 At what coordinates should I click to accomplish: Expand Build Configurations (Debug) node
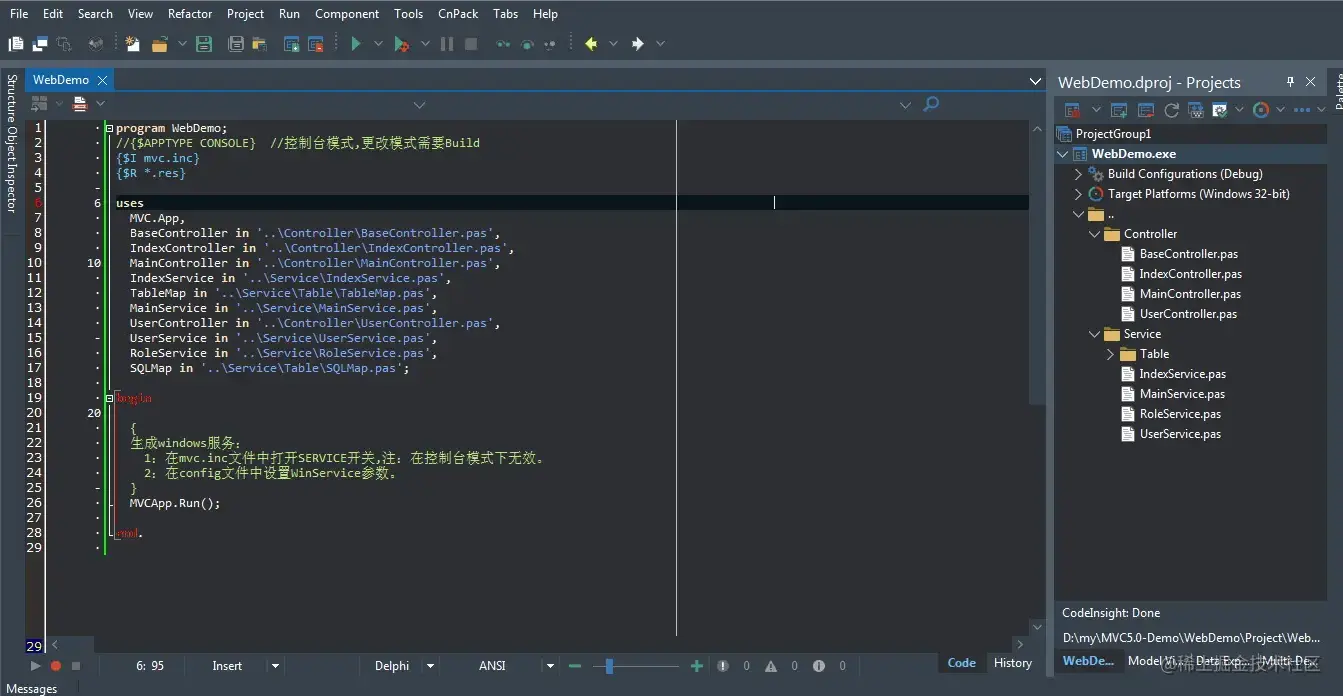click(x=1078, y=174)
